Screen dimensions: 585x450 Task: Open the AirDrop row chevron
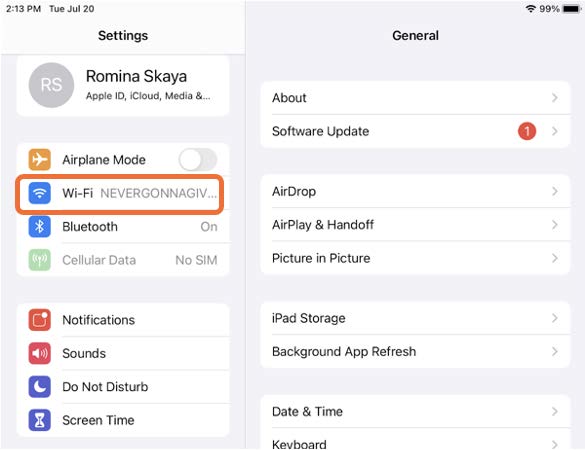(555, 191)
